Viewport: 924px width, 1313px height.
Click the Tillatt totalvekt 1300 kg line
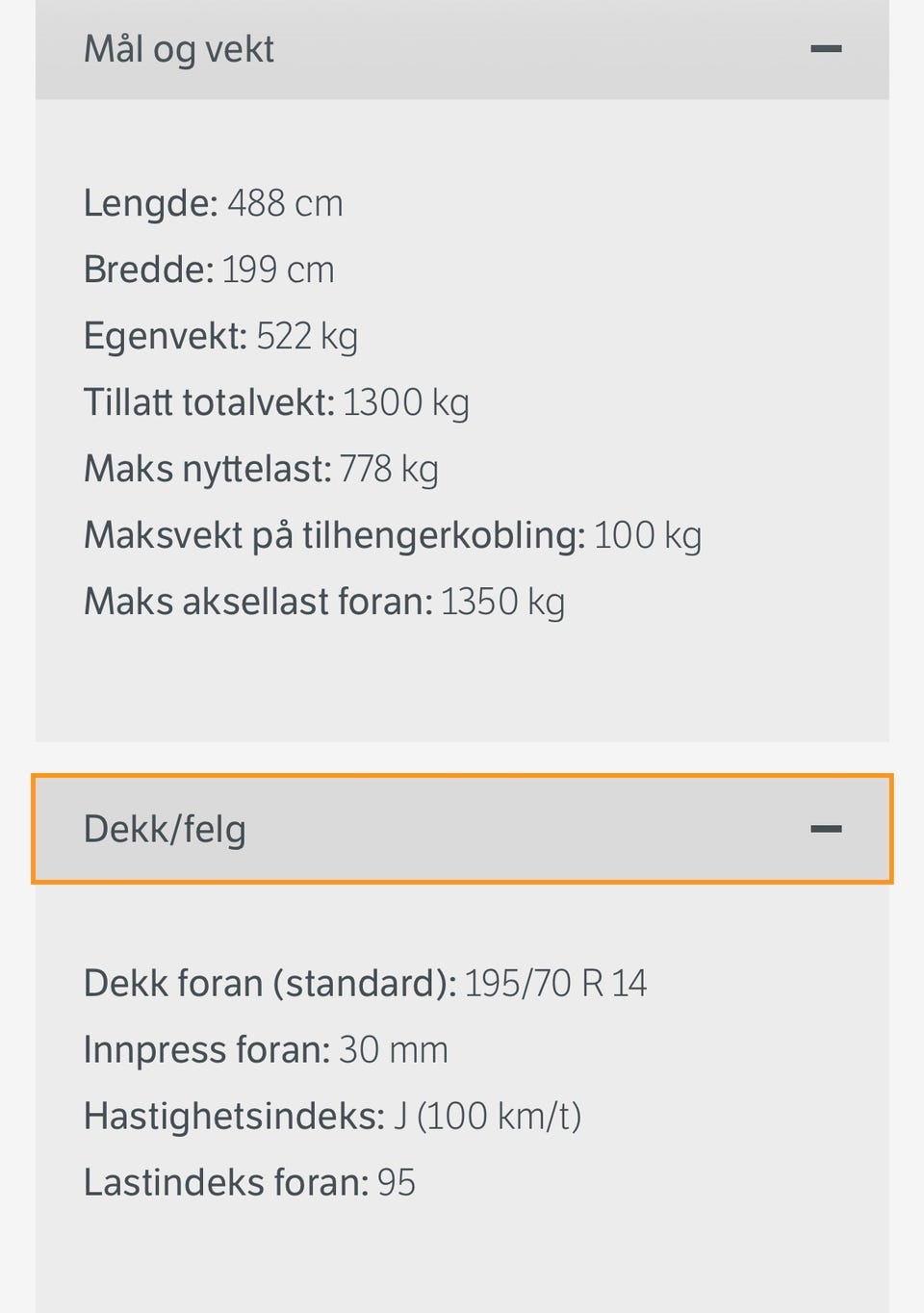click(x=276, y=402)
